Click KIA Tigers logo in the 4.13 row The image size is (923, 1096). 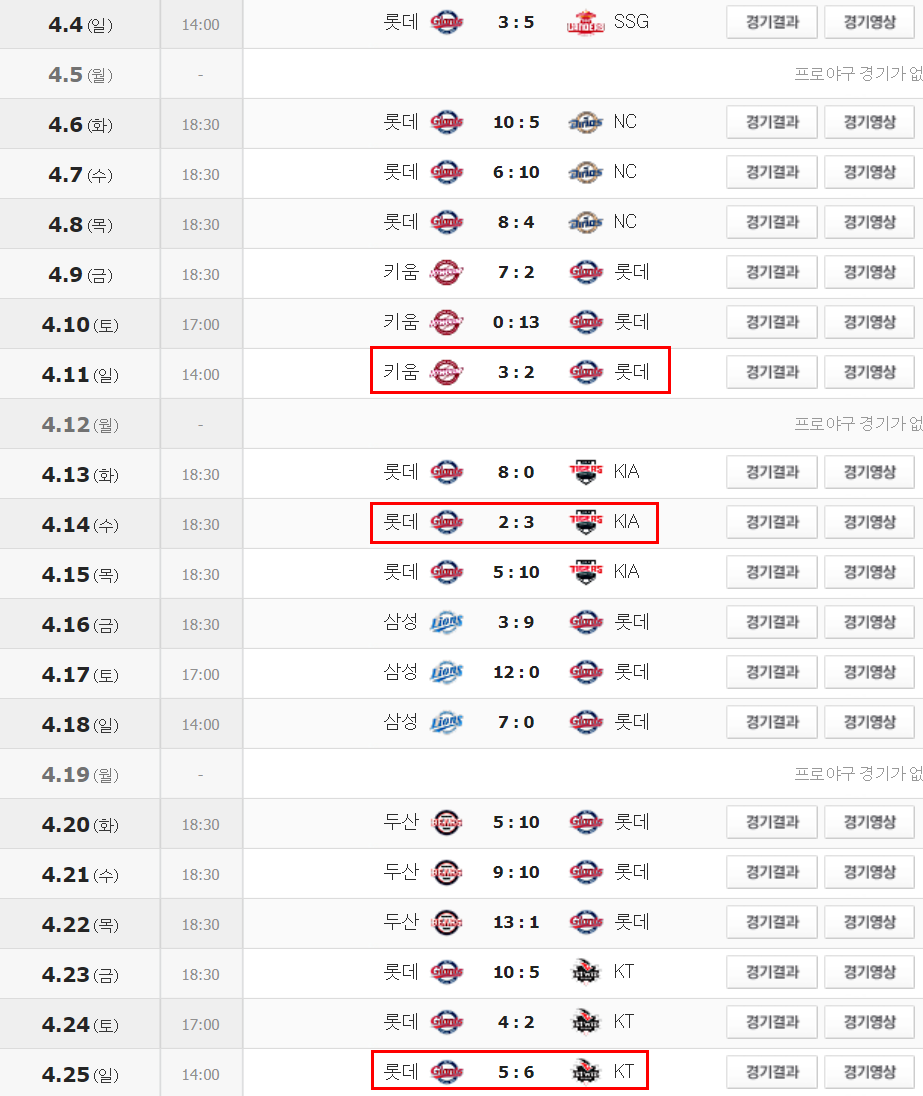pyautogui.click(x=586, y=472)
